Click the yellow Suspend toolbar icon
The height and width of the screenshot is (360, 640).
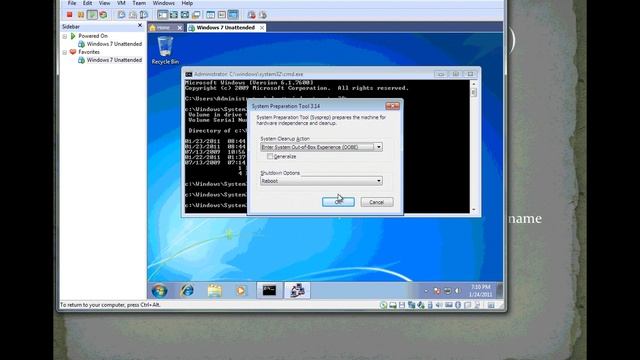(81, 15)
